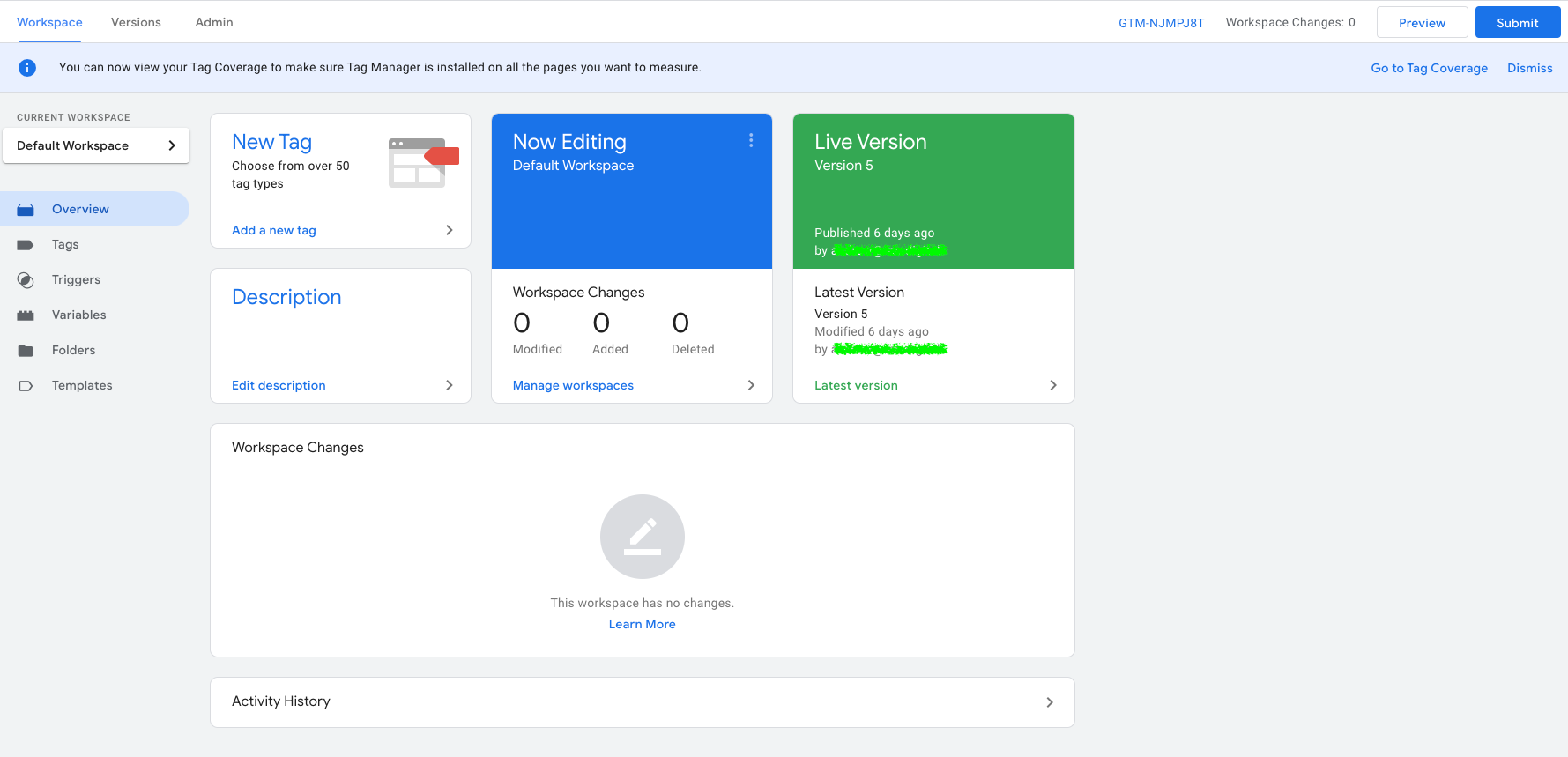Click the Modified count zero
The height and width of the screenshot is (757, 1568).
[522, 323]
